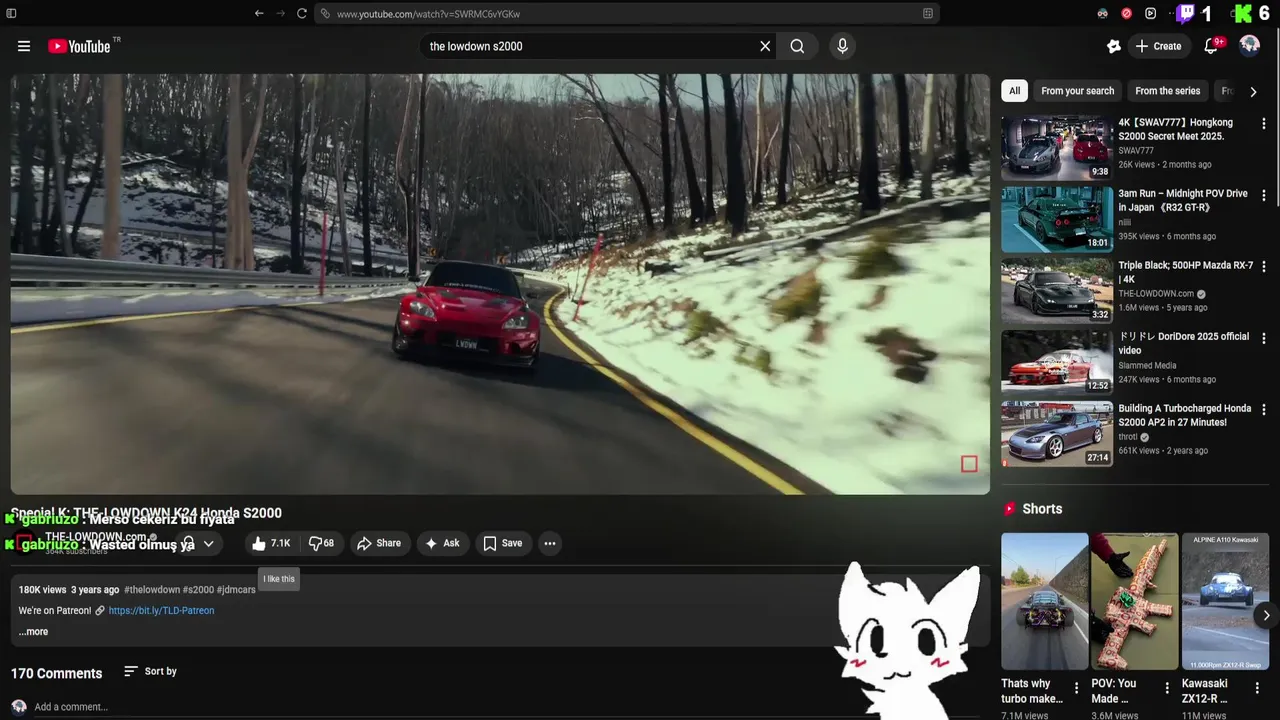Click the URL address bar
The height and width of the screenshot is (720, 1280).
coord(626,13)
